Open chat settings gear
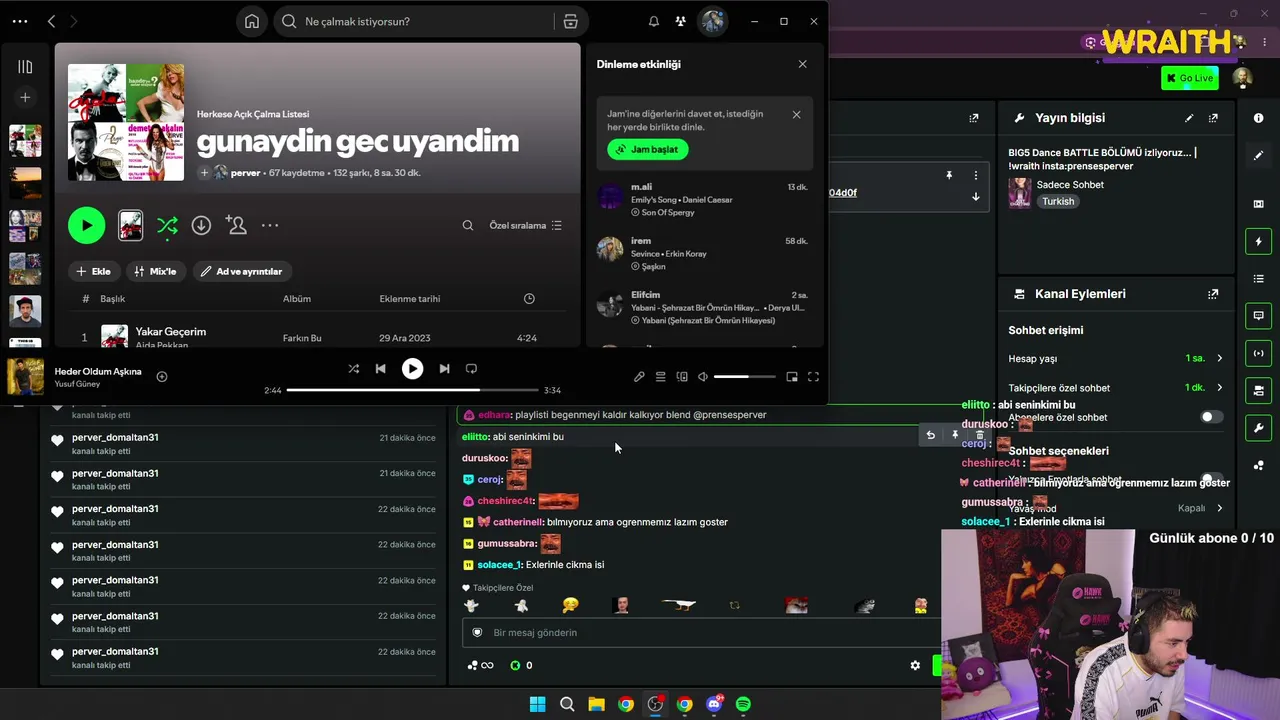1280x720 pixels. point(915,665)
